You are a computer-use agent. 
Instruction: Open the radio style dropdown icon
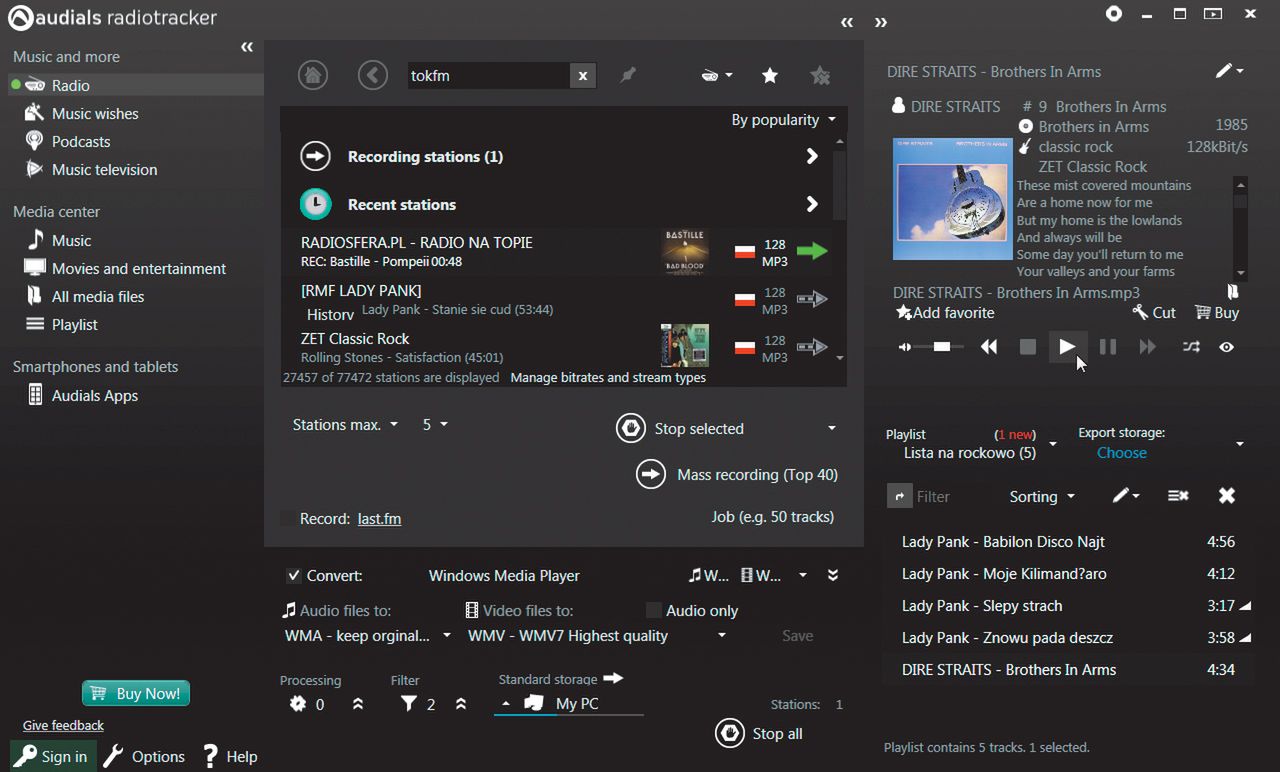coord(717,75)
